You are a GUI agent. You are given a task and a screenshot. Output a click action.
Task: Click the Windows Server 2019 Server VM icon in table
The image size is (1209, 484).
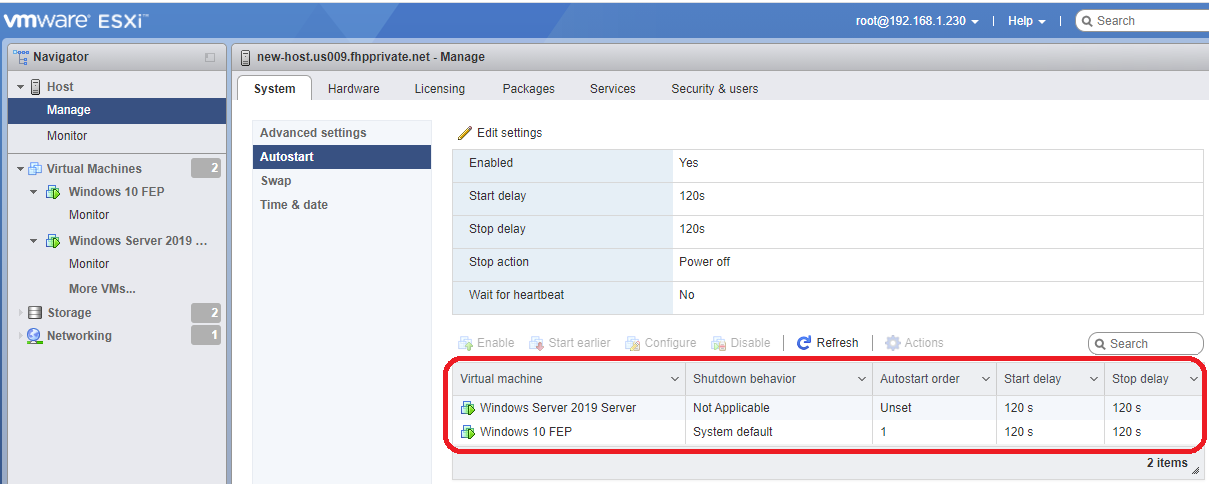[x=468, y=408]
